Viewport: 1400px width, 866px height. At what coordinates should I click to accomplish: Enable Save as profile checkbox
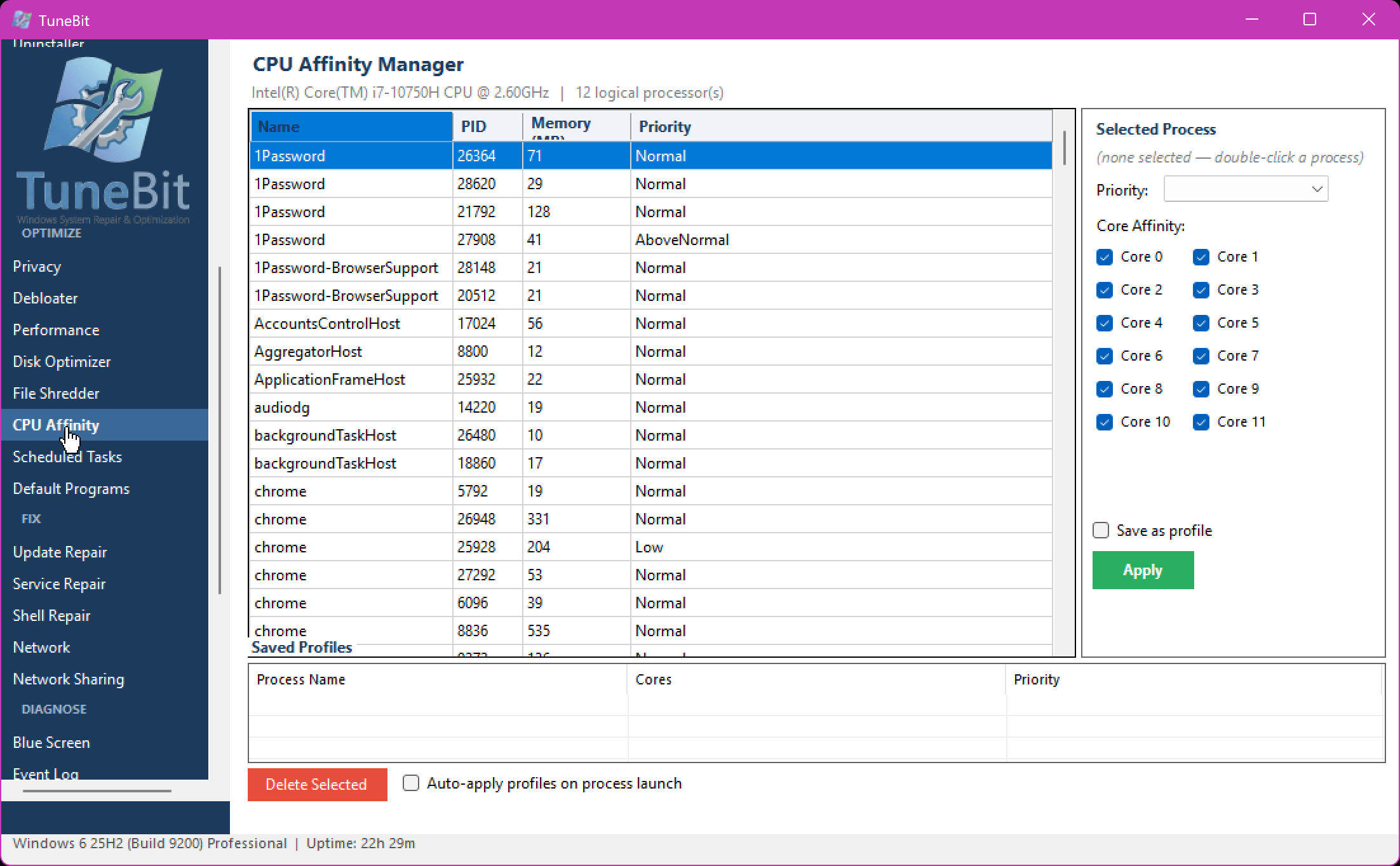[1101, 530]
